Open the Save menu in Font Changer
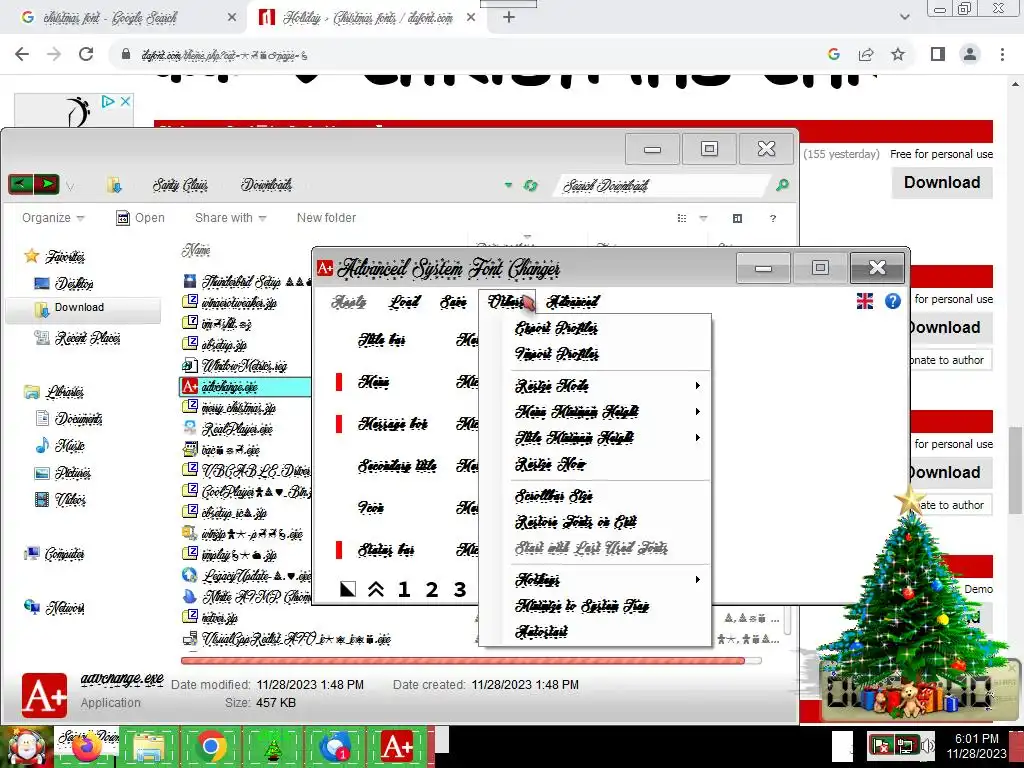Viewport: 1024px width, 768px height. (x=453, y=302)
